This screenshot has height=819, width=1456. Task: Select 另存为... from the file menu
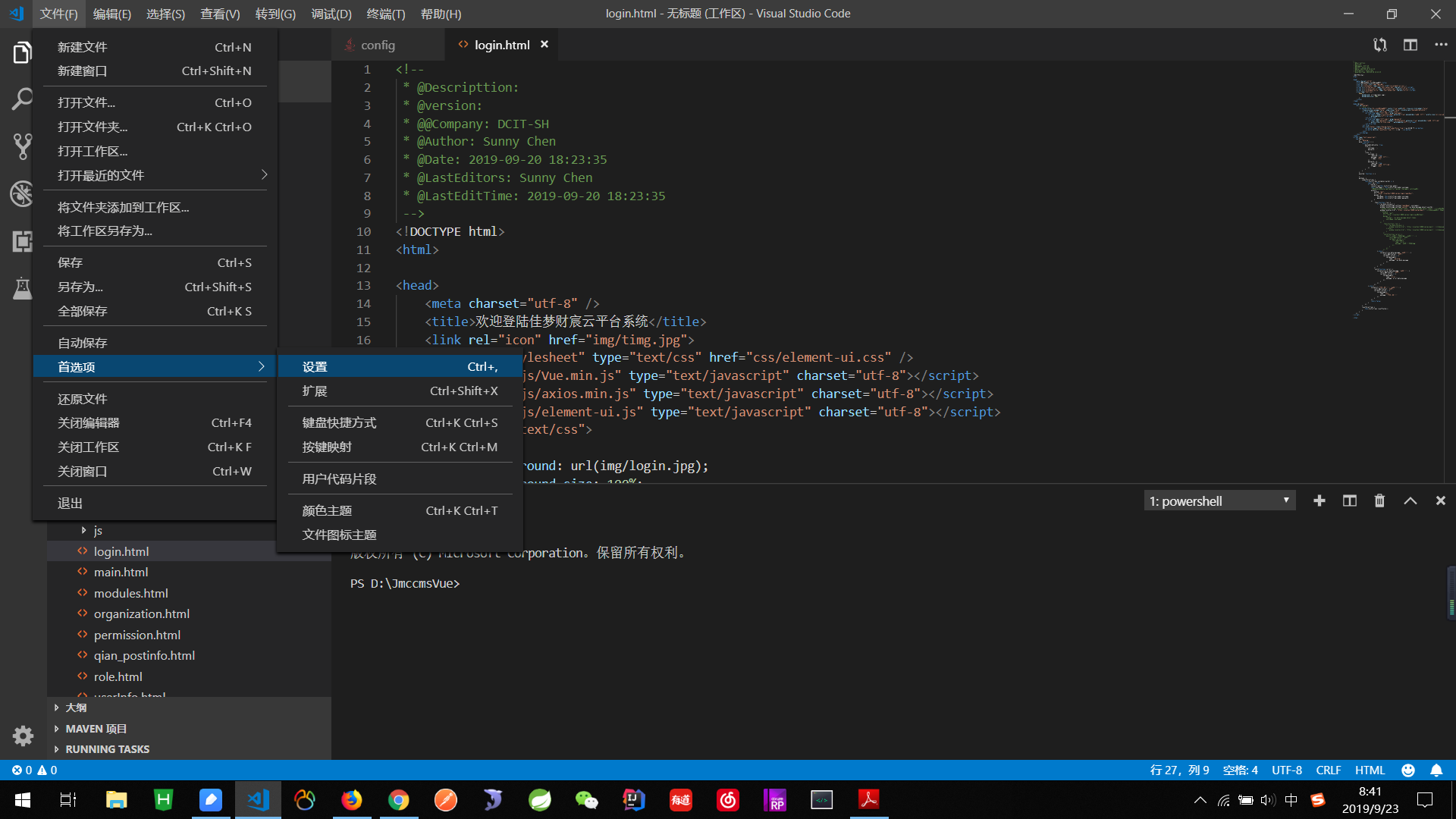click(x=155, y=287)
